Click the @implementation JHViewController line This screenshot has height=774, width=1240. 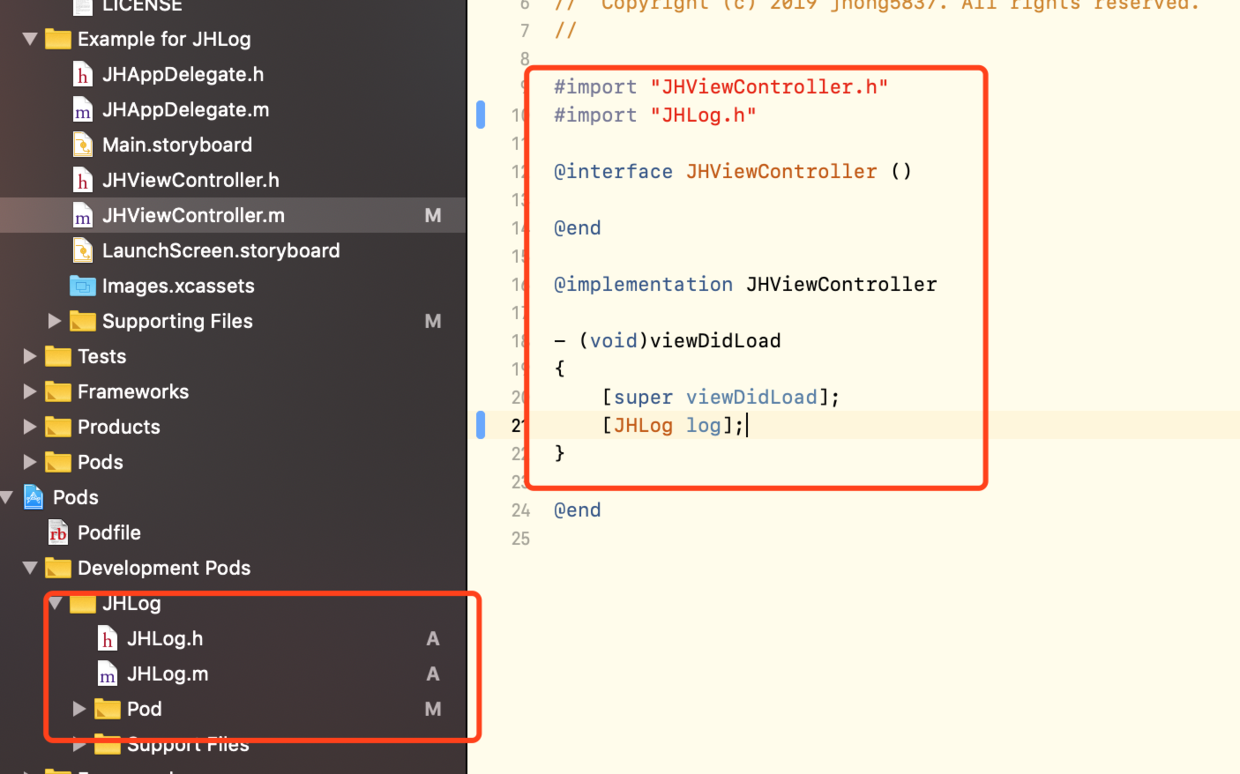click(745, 284)
